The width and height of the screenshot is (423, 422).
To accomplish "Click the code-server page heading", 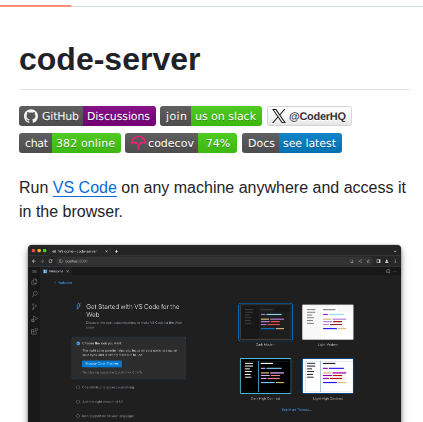I will coord(110,60).
